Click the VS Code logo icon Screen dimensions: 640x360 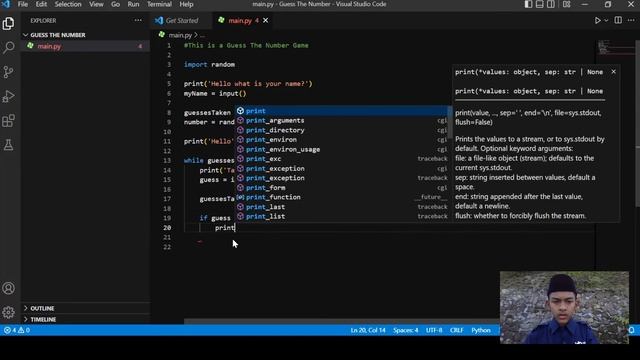(x=6, y=4)
